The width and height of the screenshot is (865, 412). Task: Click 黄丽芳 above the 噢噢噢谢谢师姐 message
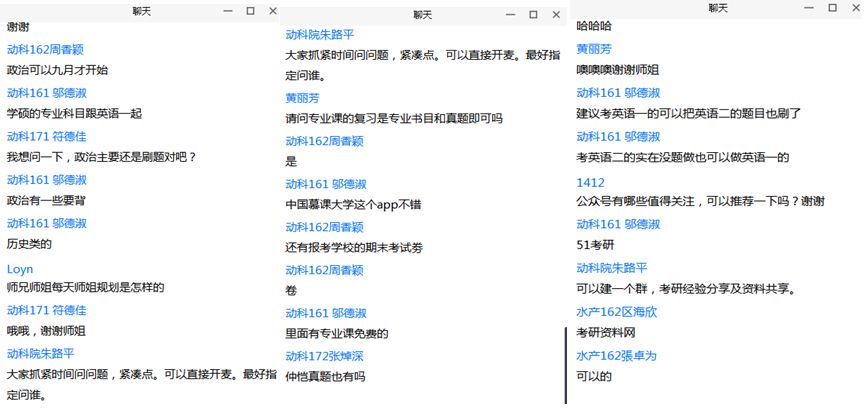click(593, 49)
